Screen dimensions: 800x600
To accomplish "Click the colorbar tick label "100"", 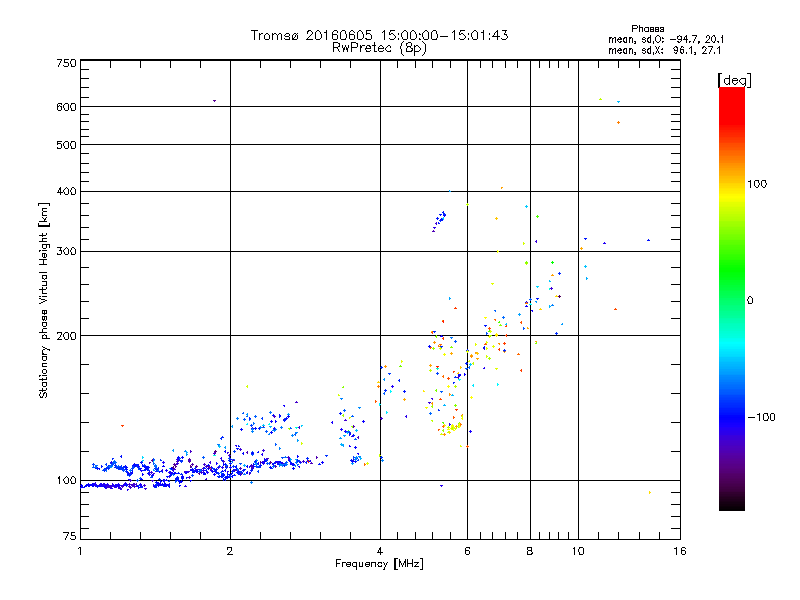I will pyautogui.click(x=757, y=184).
